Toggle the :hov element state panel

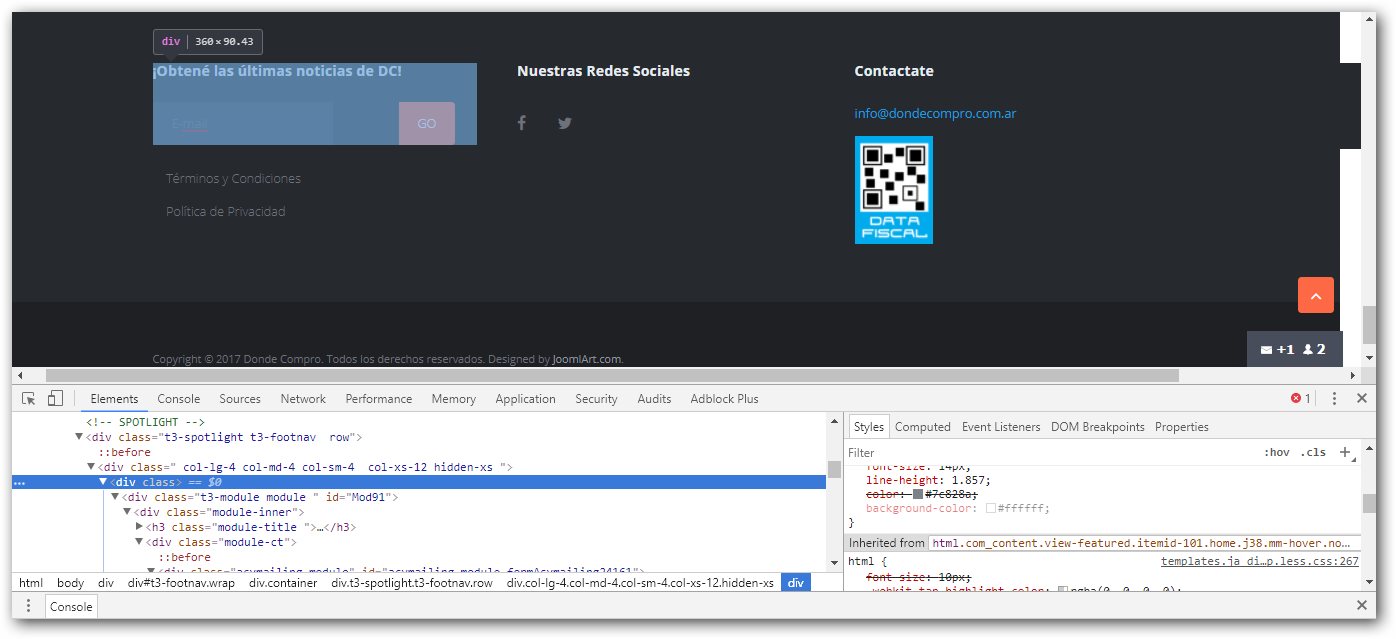(x=1276, y=452)
